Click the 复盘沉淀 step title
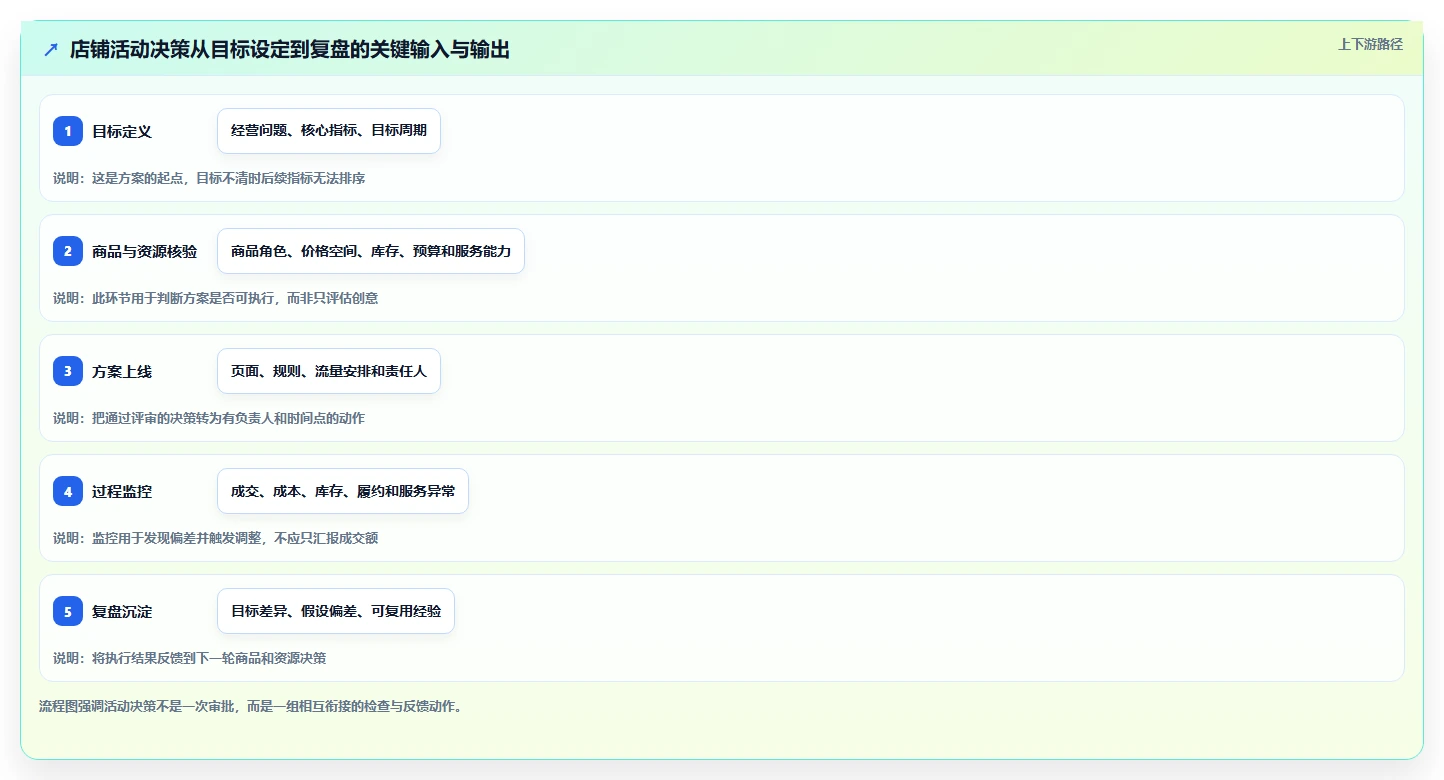The height and width of the screenshot is (780, 1444). [122, 611]
